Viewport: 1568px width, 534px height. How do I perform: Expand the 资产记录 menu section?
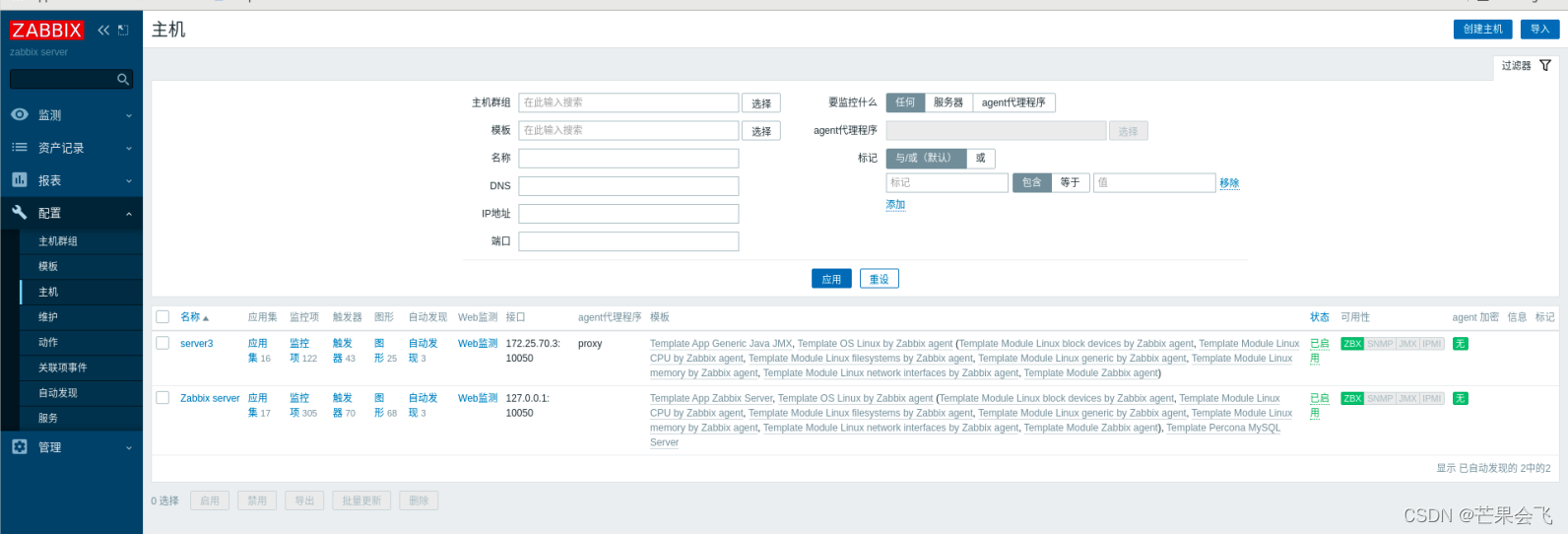point(129,149)
